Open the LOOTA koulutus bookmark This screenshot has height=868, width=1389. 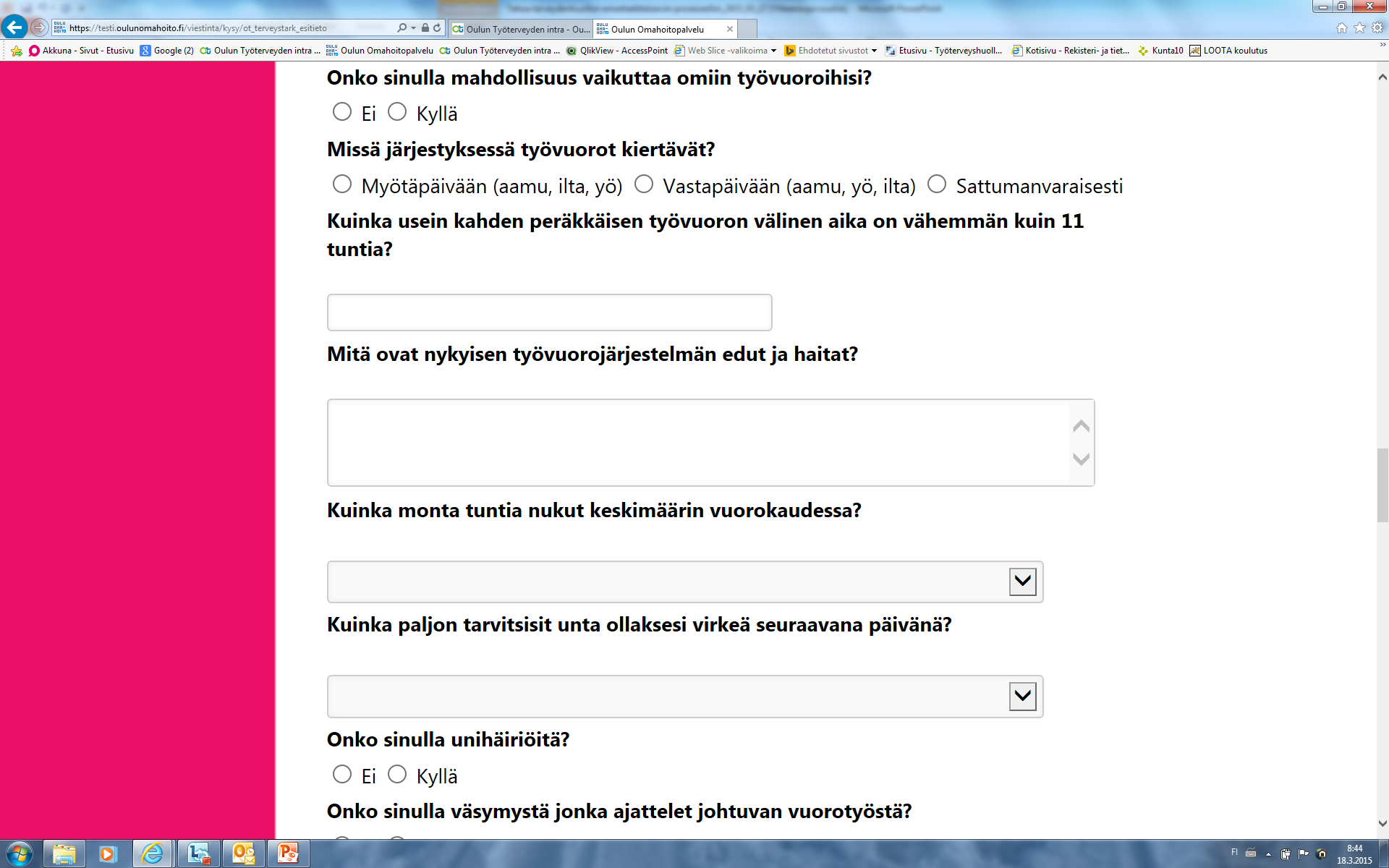pos(1228,51)
